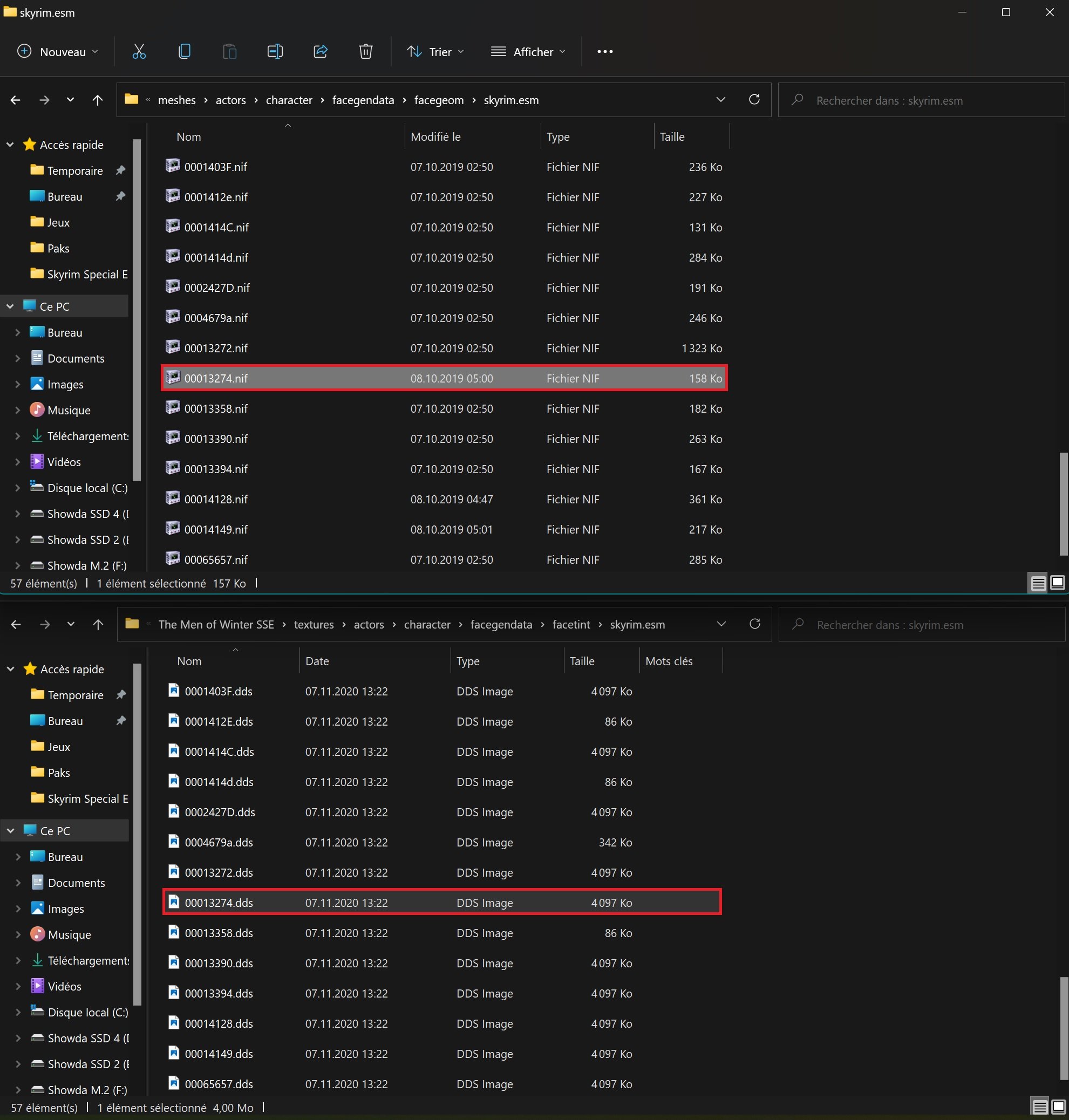The height and width of the screenshot is (1120, 1069).
Task: Switch bottom window to large thumbnails view
Action: click(x=1058, y=1107)
